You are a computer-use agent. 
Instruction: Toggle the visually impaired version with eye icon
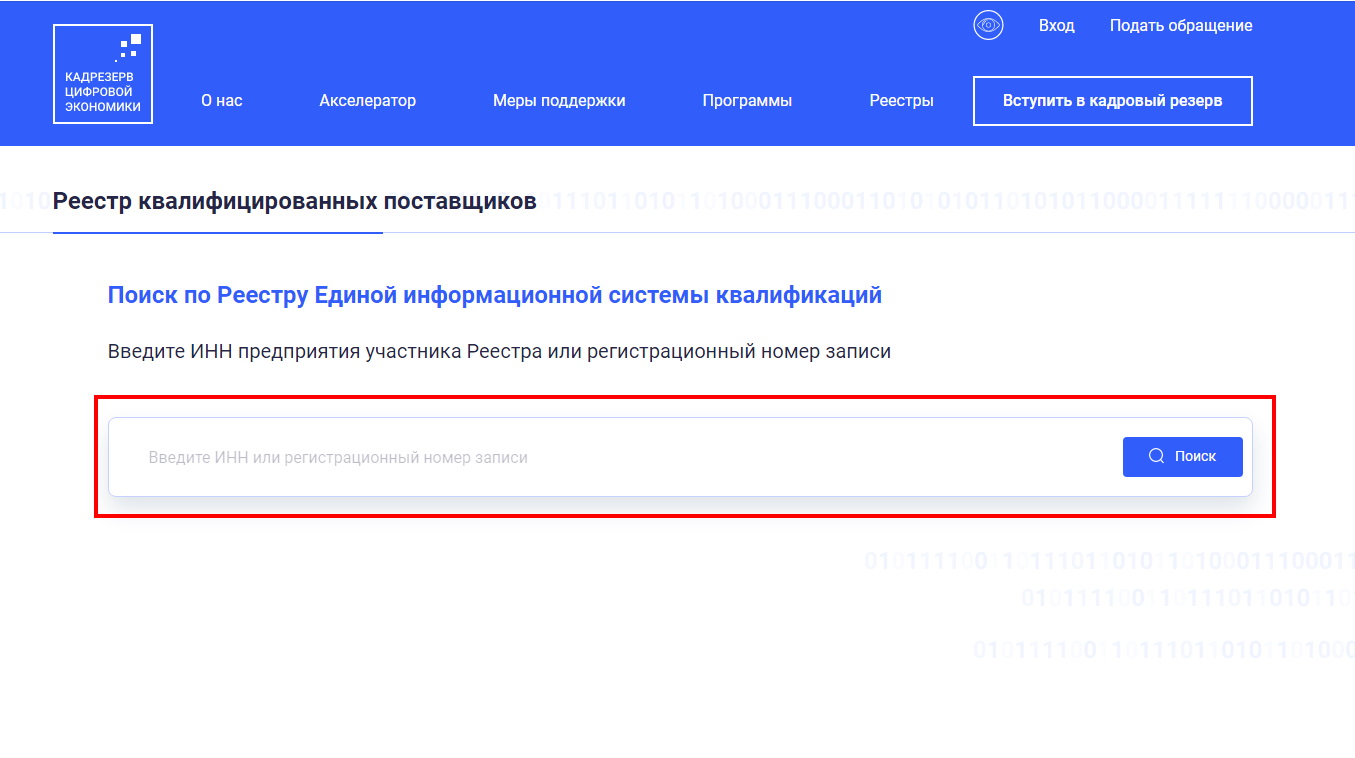(987, 24)
